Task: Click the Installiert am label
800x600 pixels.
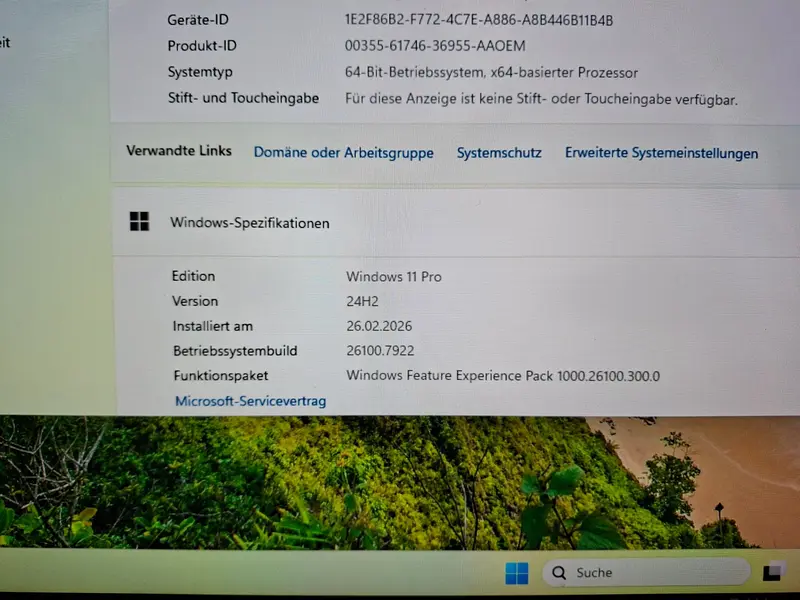Action: [212, 326]
